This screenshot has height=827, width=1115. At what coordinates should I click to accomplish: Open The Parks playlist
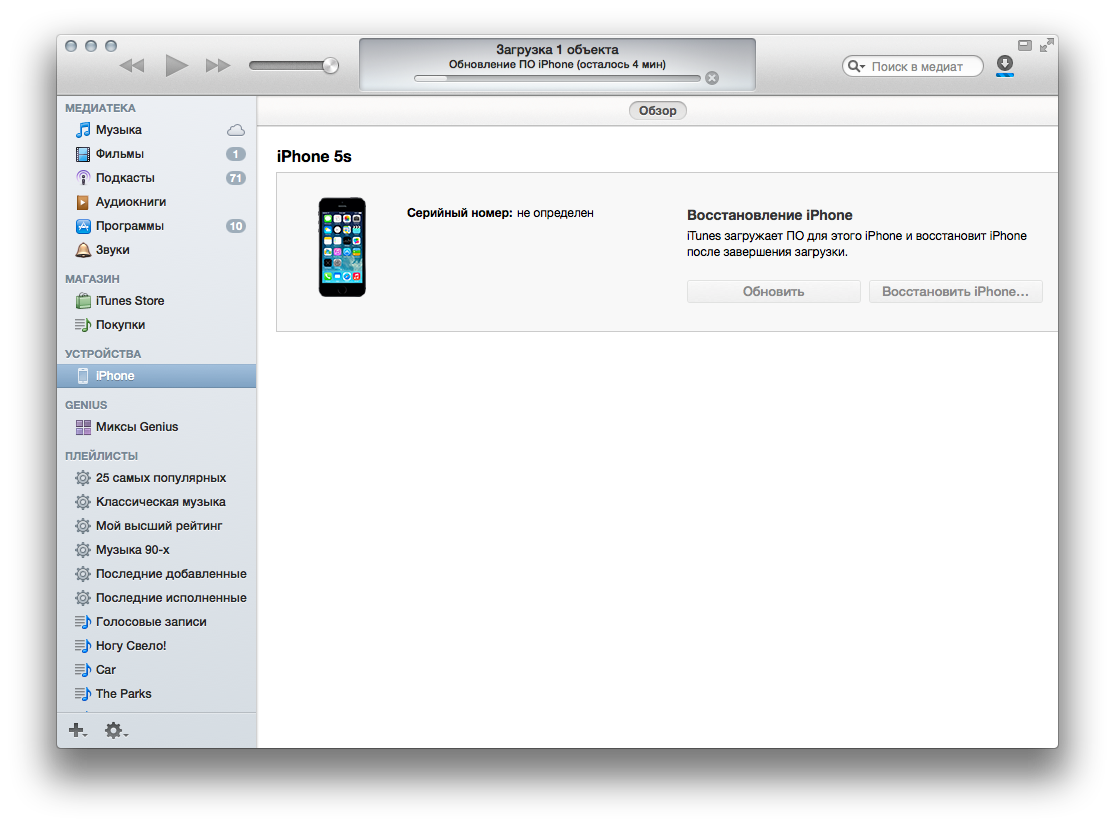(x=156, y=694)
